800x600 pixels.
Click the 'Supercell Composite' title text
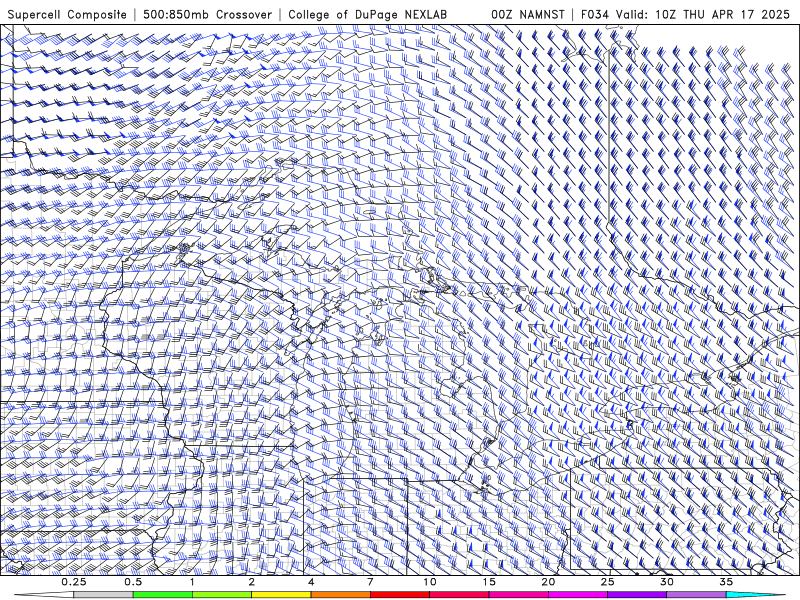[67, 15]
